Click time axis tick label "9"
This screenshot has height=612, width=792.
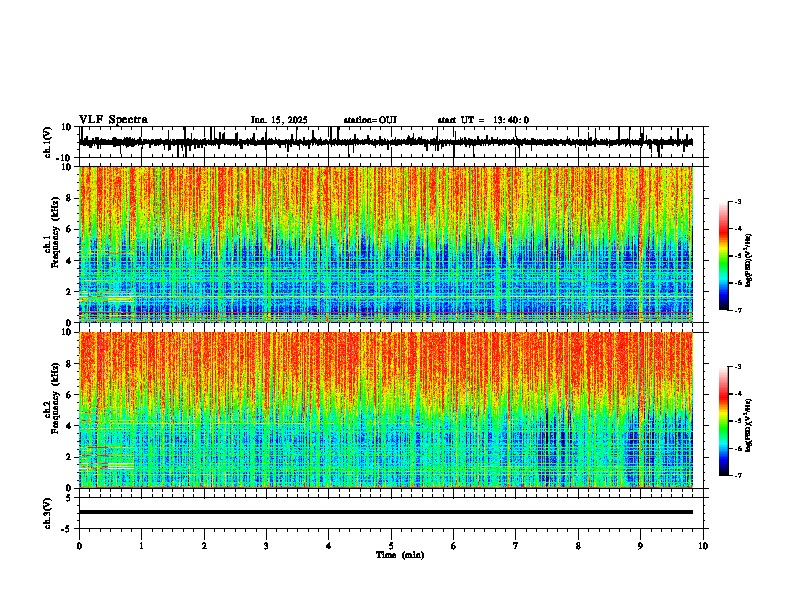point(640,546)
